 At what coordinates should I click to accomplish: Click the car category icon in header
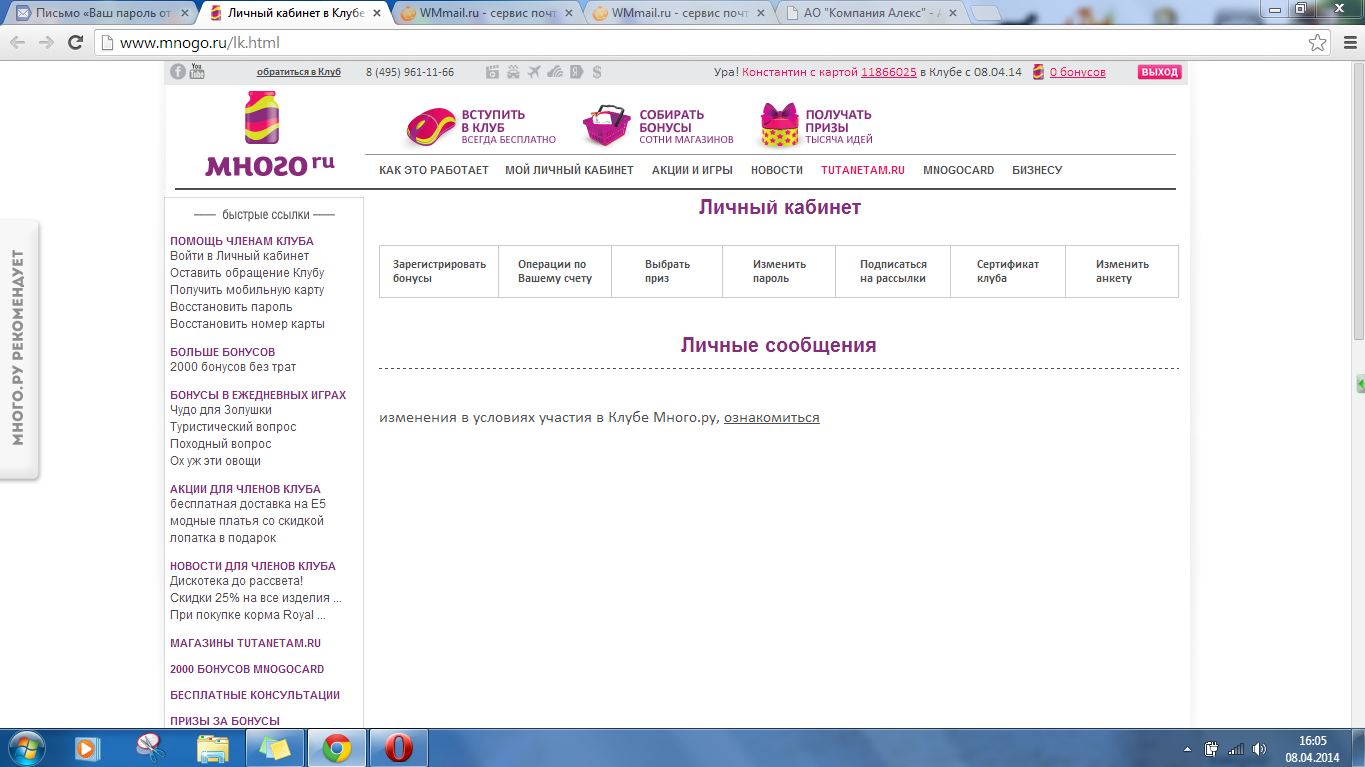(x=513, y=72)
